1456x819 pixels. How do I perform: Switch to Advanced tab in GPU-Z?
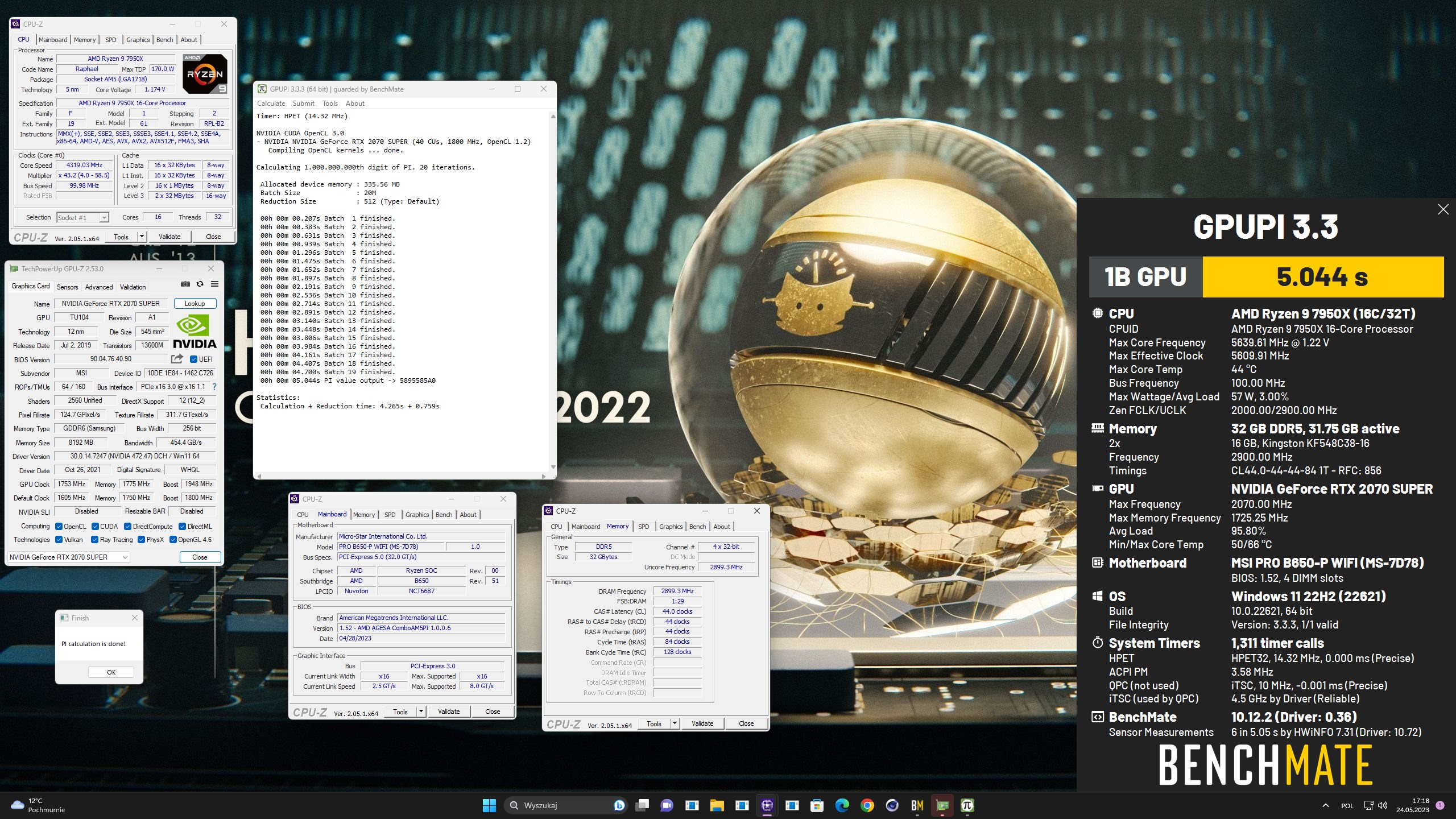pyautogui.click(x=99, y=287)
